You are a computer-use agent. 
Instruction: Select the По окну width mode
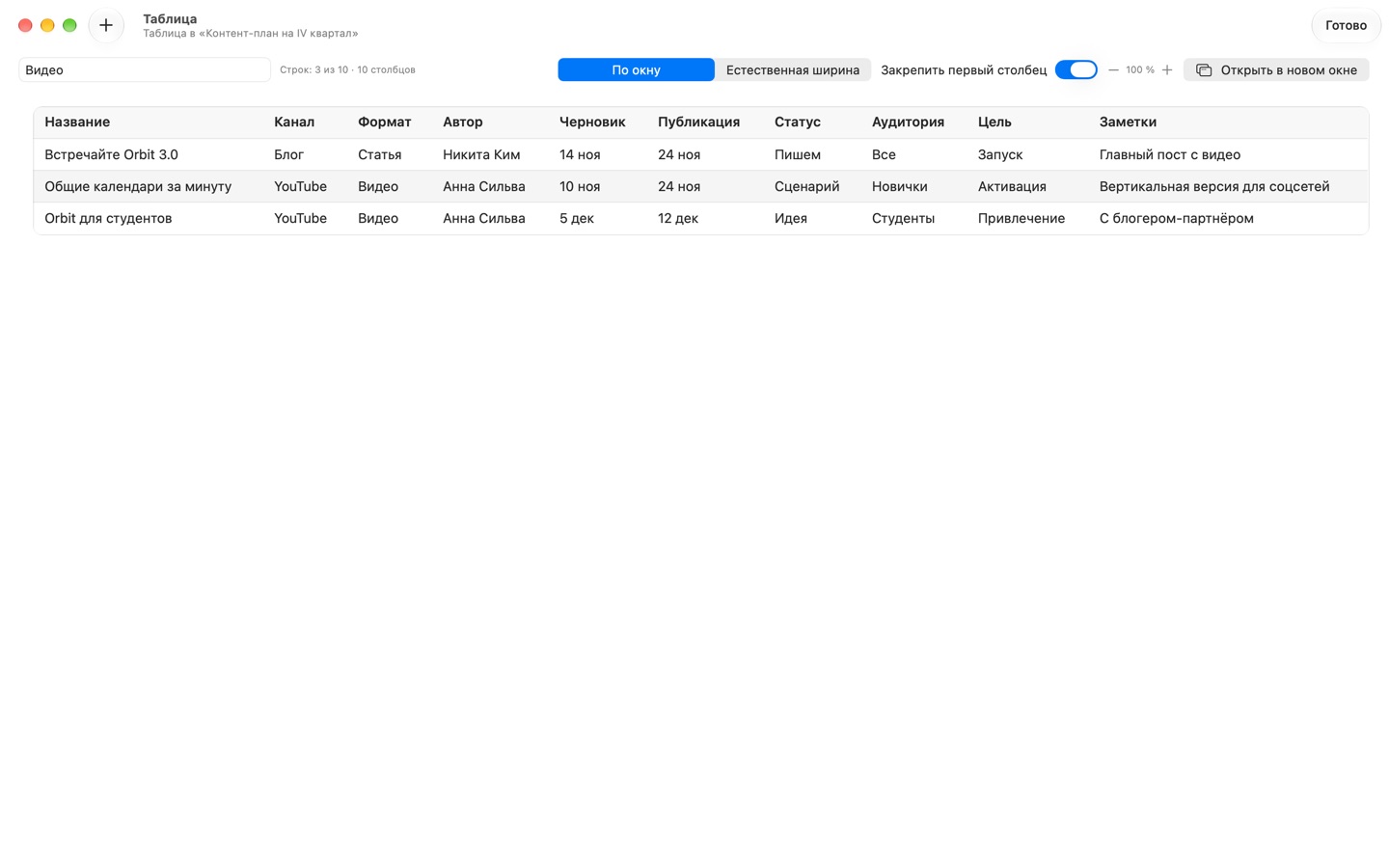pyautogui.click(x=636, y=69)
